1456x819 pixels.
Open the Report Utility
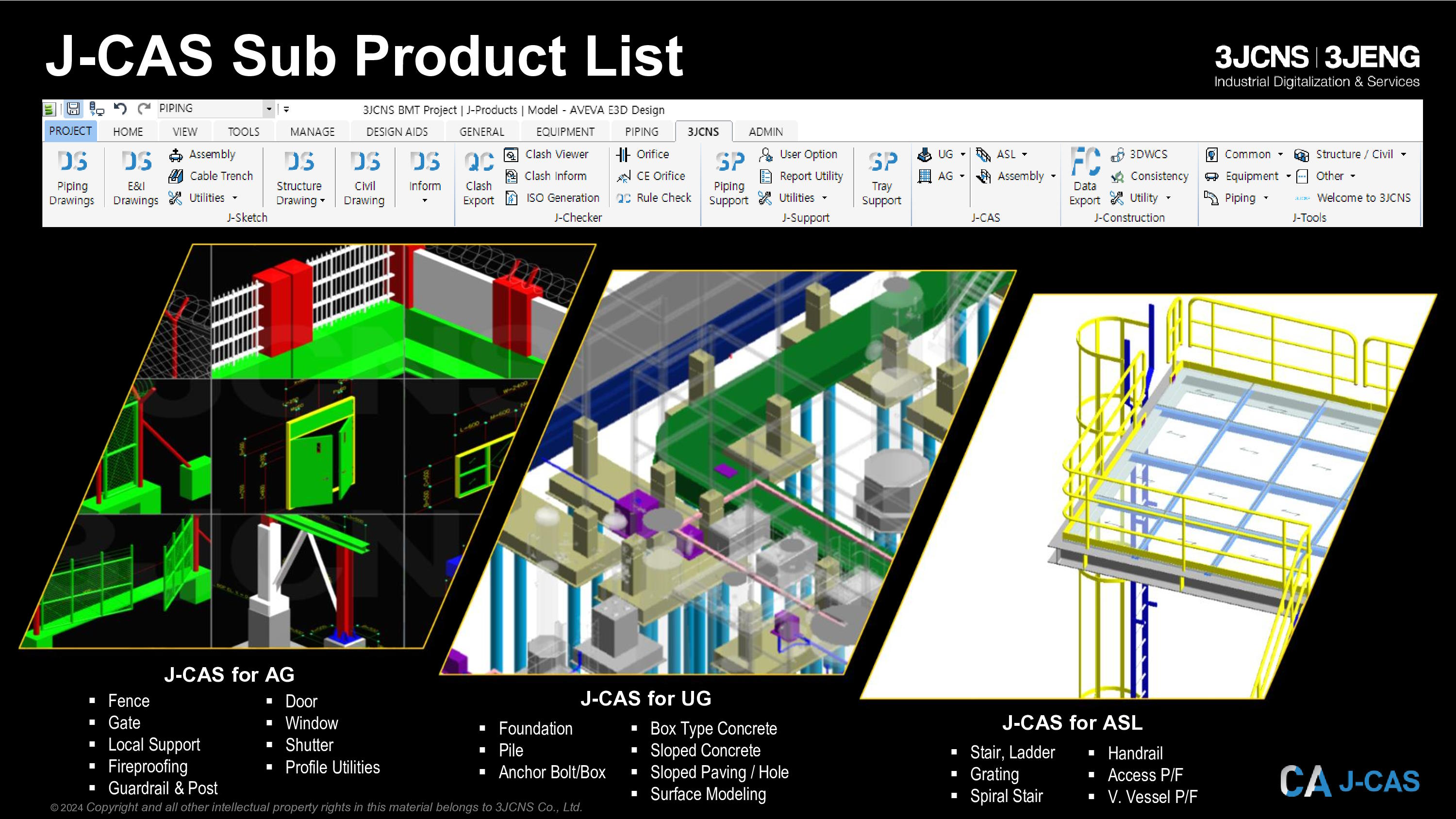(x=801, y=176)
